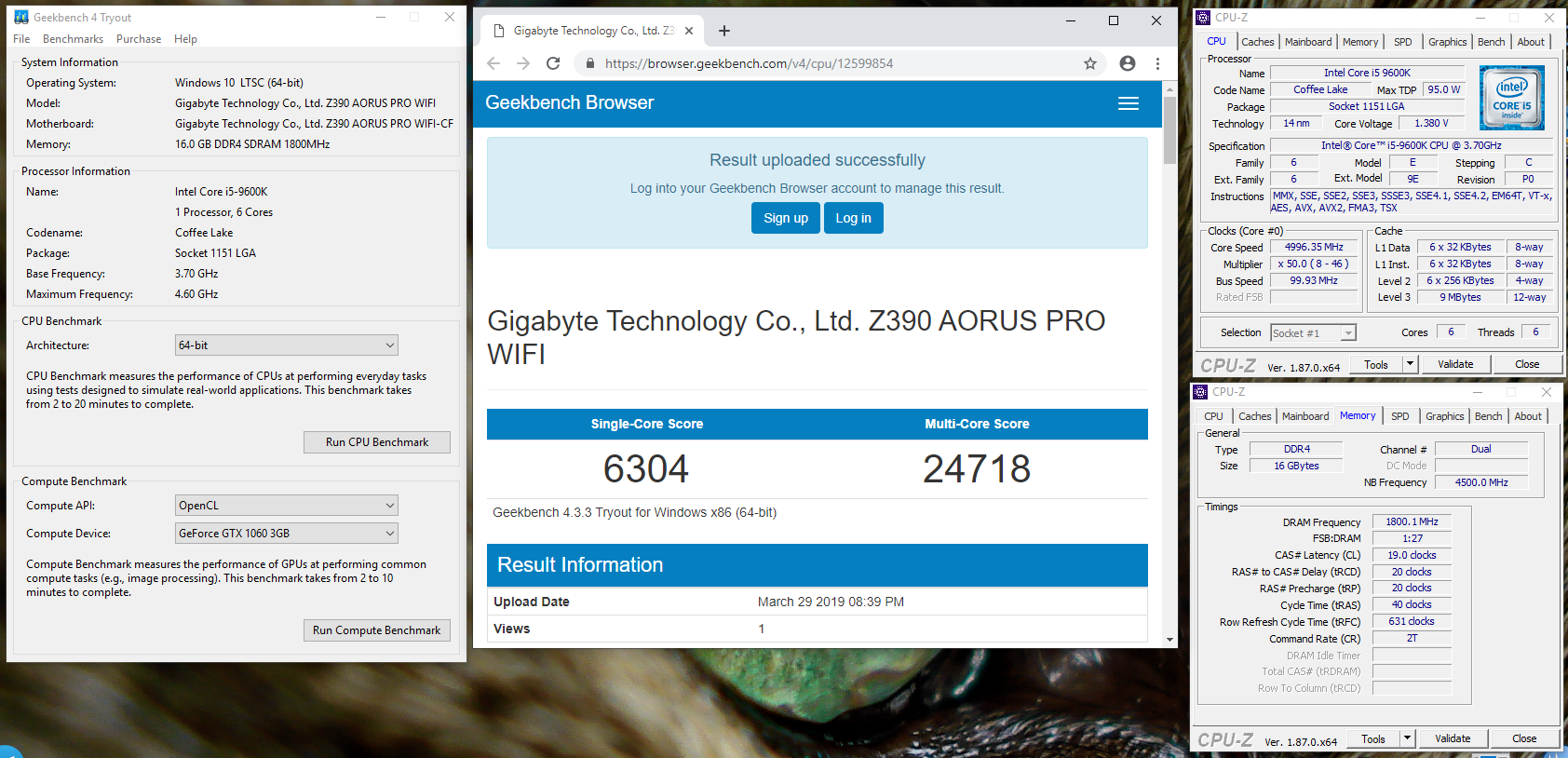Click Validate in bottom CPU-Z window
1568x758 pixels.
[x=1453, y=738]
